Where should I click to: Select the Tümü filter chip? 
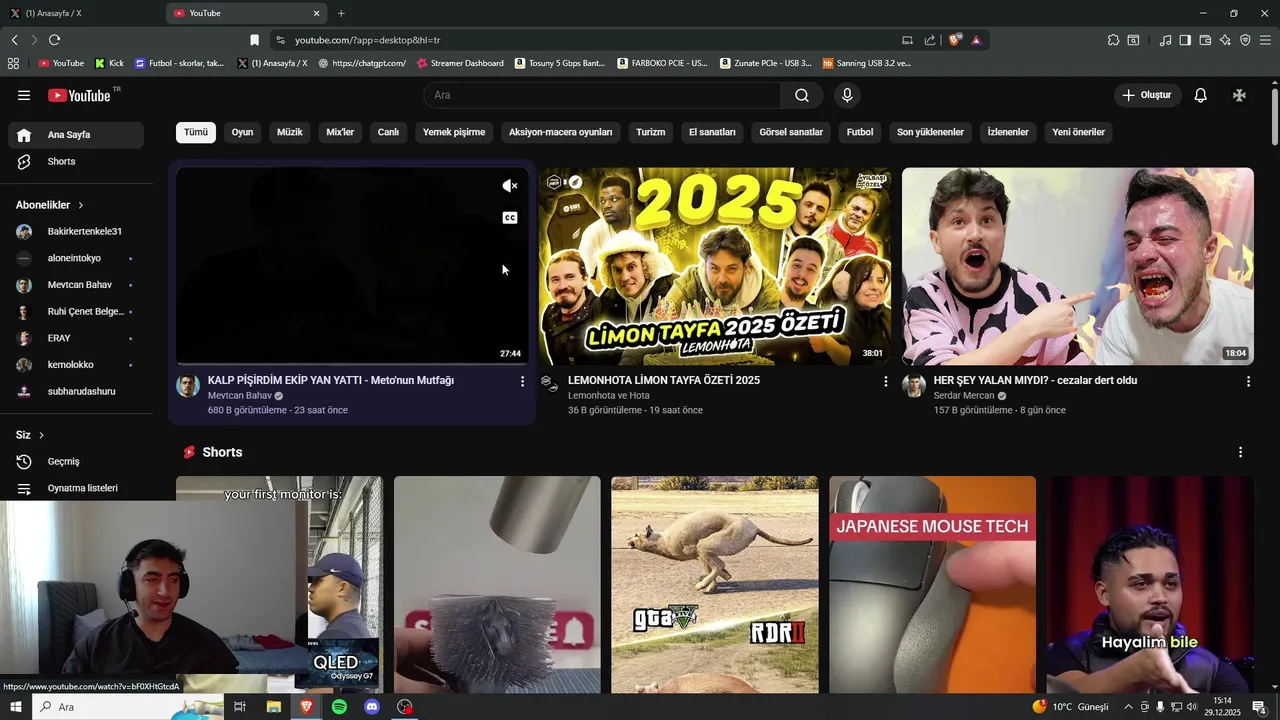point(196,132)
